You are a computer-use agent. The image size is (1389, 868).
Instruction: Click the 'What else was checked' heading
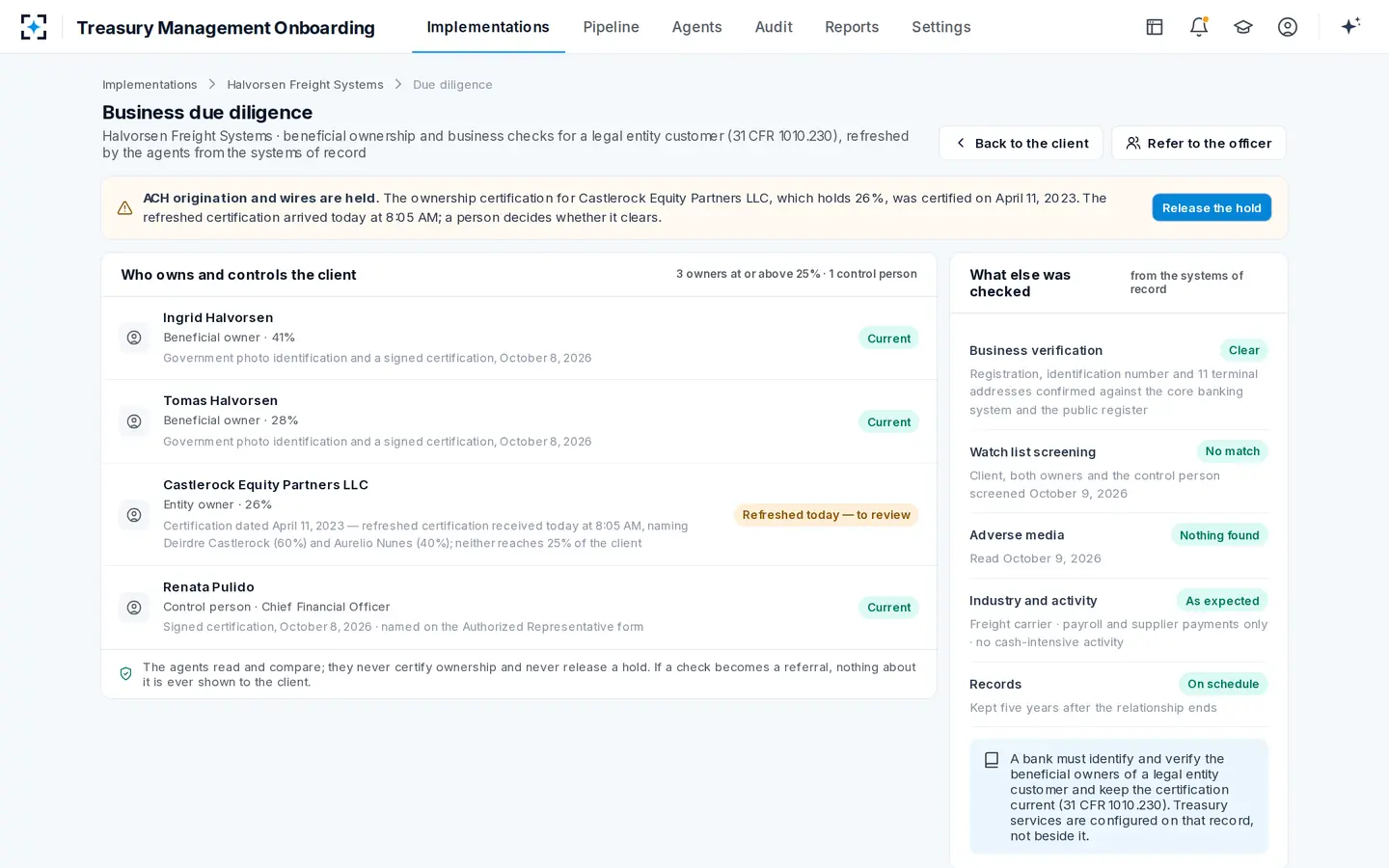click(x=1020, y=283)
